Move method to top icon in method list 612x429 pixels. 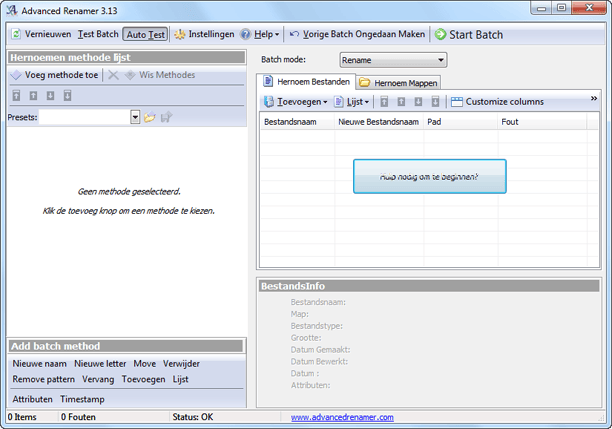point(16,95)
